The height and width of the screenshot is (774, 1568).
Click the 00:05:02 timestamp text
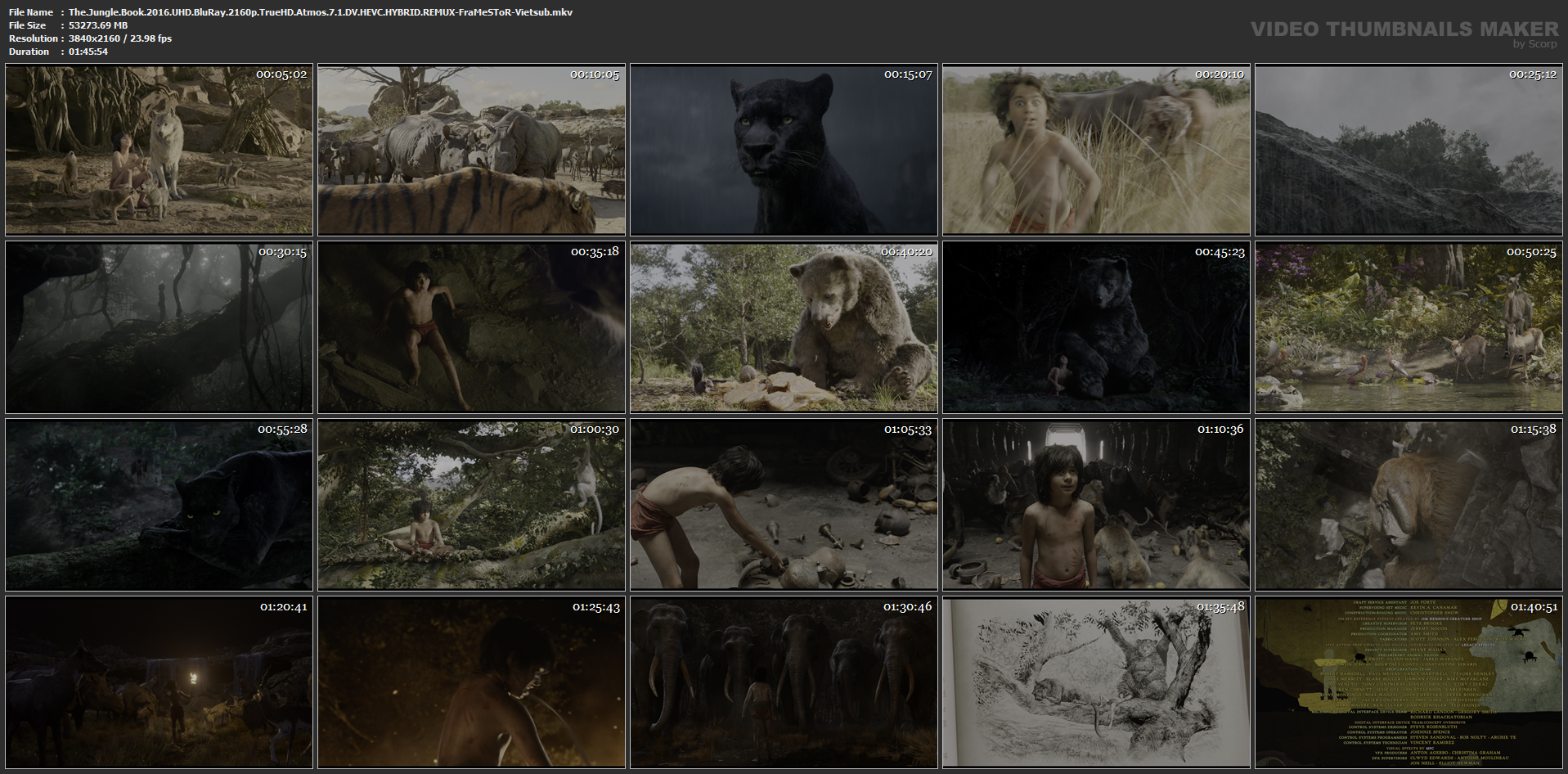point(281,74)
